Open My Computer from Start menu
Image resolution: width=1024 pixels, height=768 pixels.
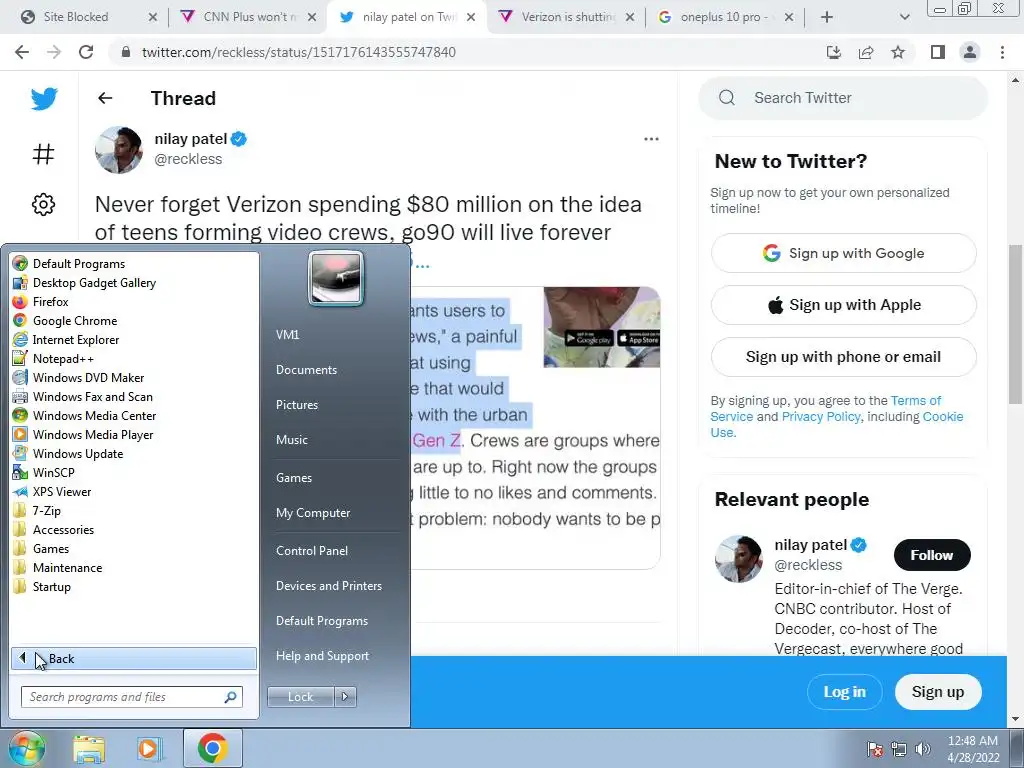[x=313, y=513]
